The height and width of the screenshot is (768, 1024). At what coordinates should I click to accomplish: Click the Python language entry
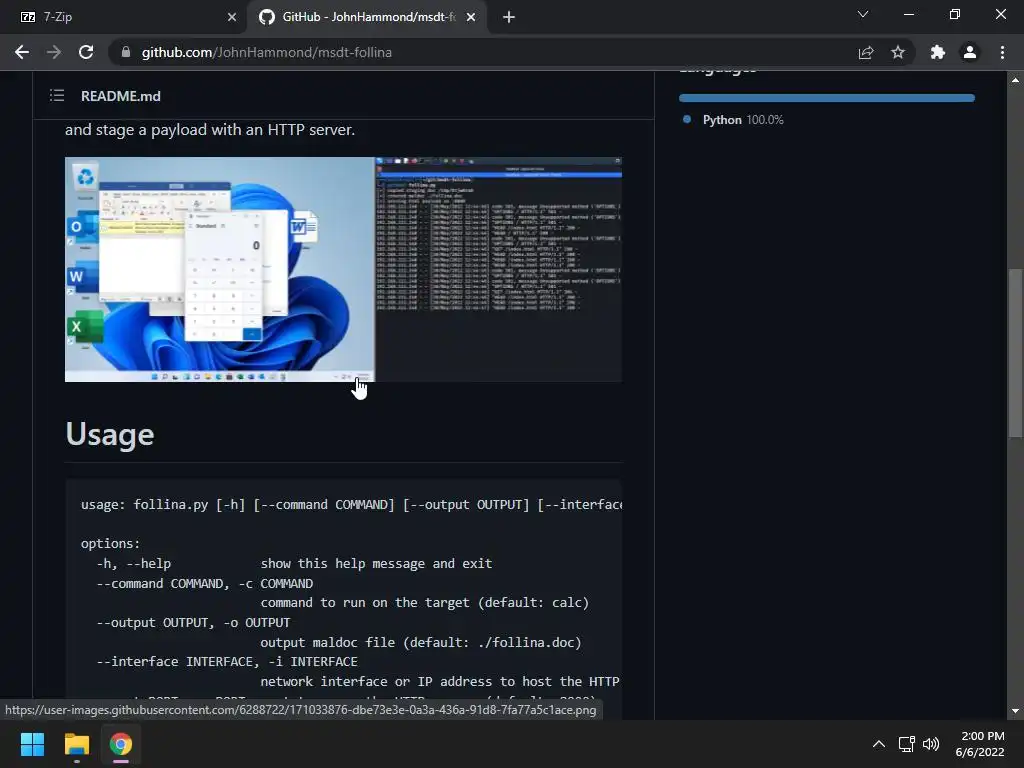[733, 120]
